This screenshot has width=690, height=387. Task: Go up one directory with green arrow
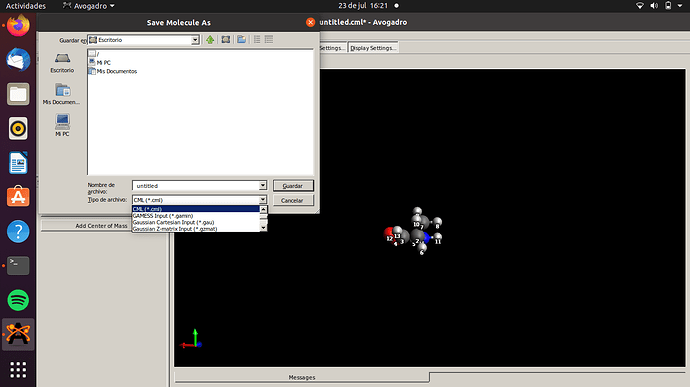coord(210,40)
